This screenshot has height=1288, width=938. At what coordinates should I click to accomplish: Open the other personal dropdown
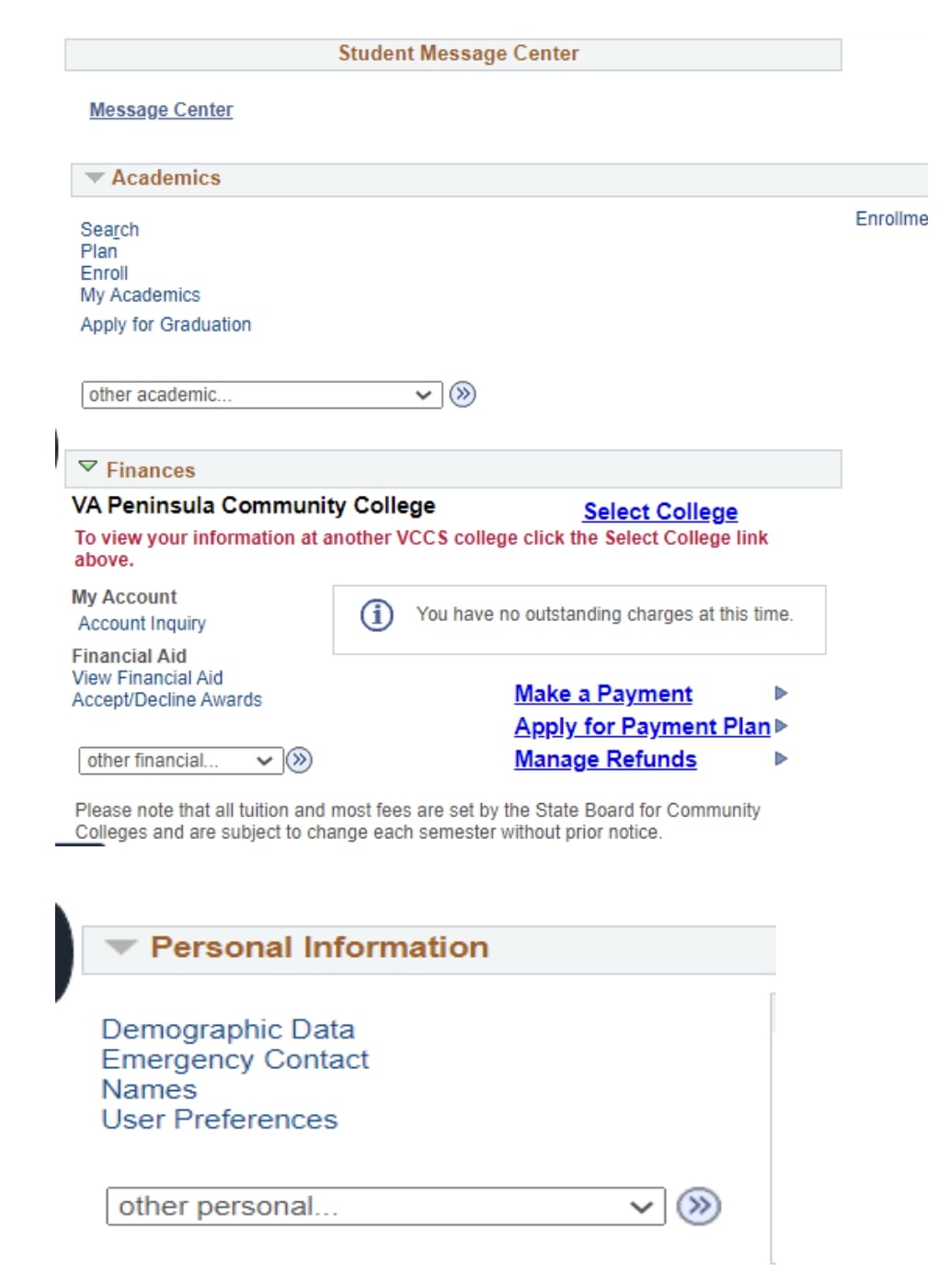(385, 1206)
